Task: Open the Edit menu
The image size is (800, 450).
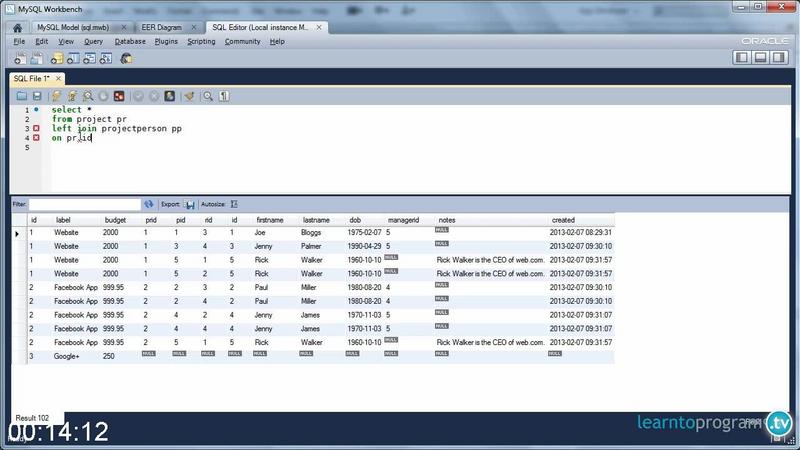Action: point(41,41)
